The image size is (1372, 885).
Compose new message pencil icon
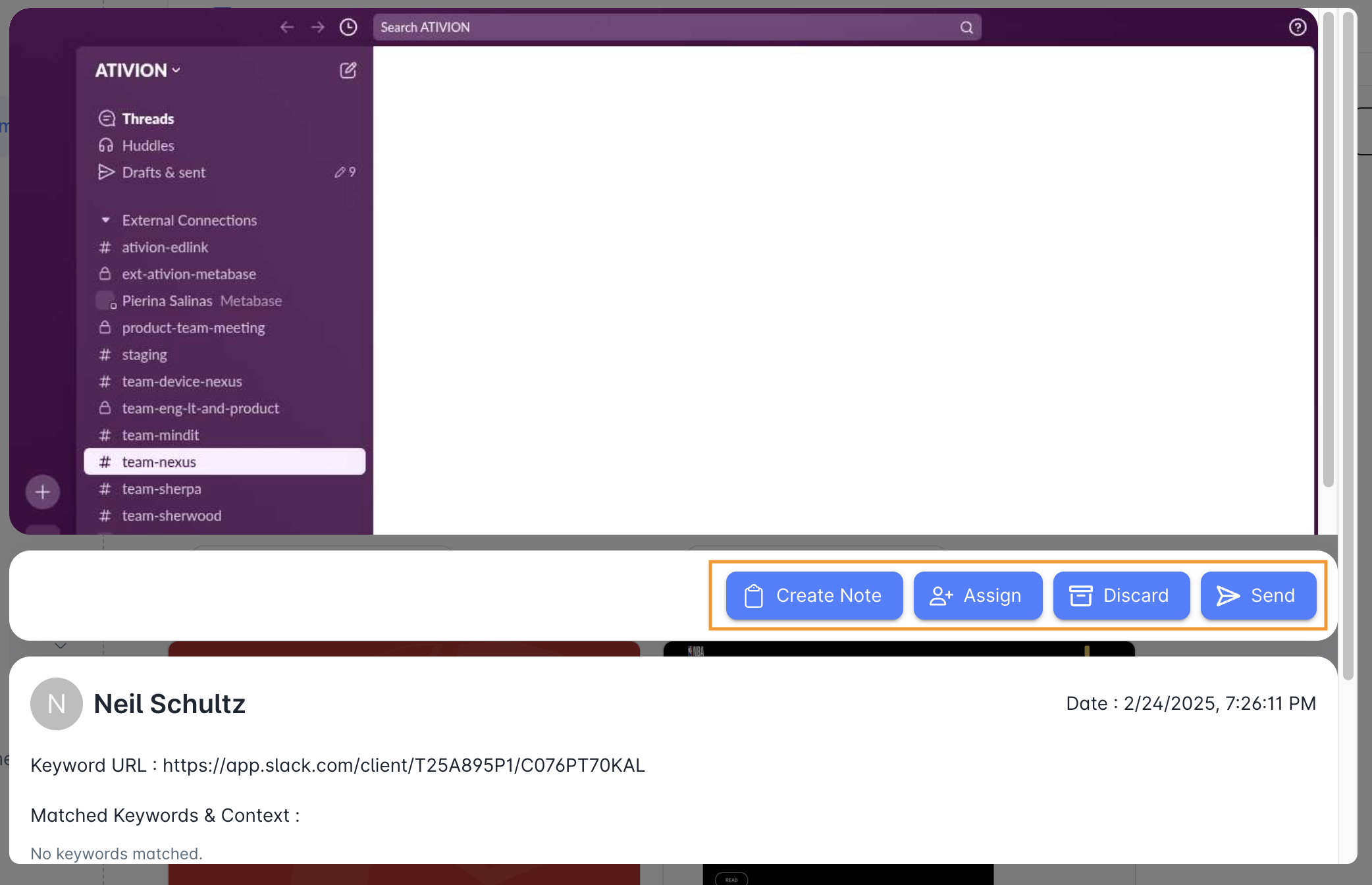[x=348, y=70]
